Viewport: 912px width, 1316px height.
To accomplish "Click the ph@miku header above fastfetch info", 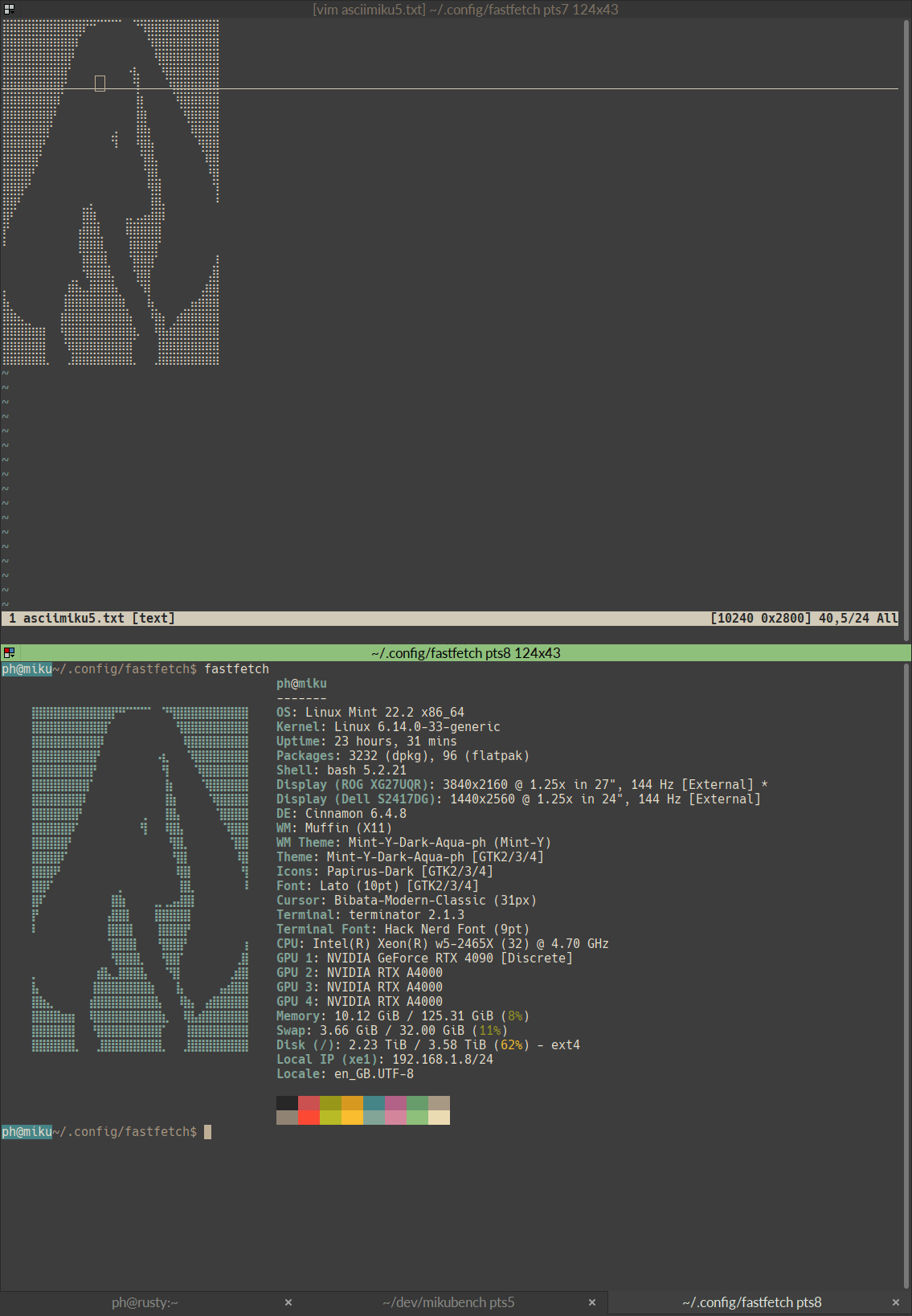I will tap(301, 684).
